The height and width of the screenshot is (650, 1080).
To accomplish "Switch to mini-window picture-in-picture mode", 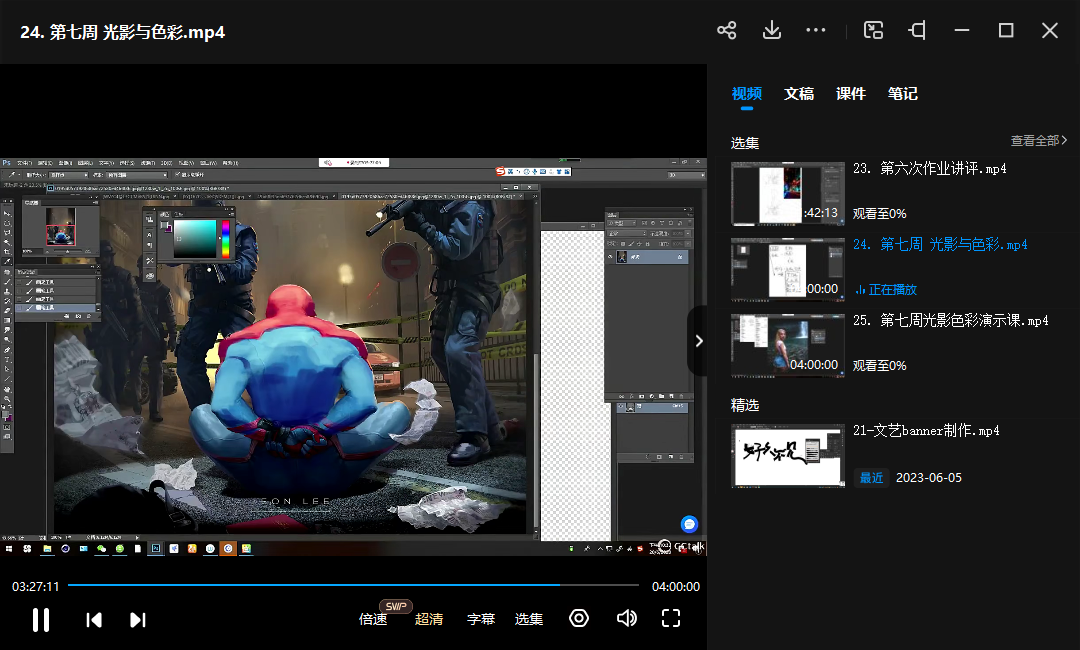I will click(x=873, y=30).
